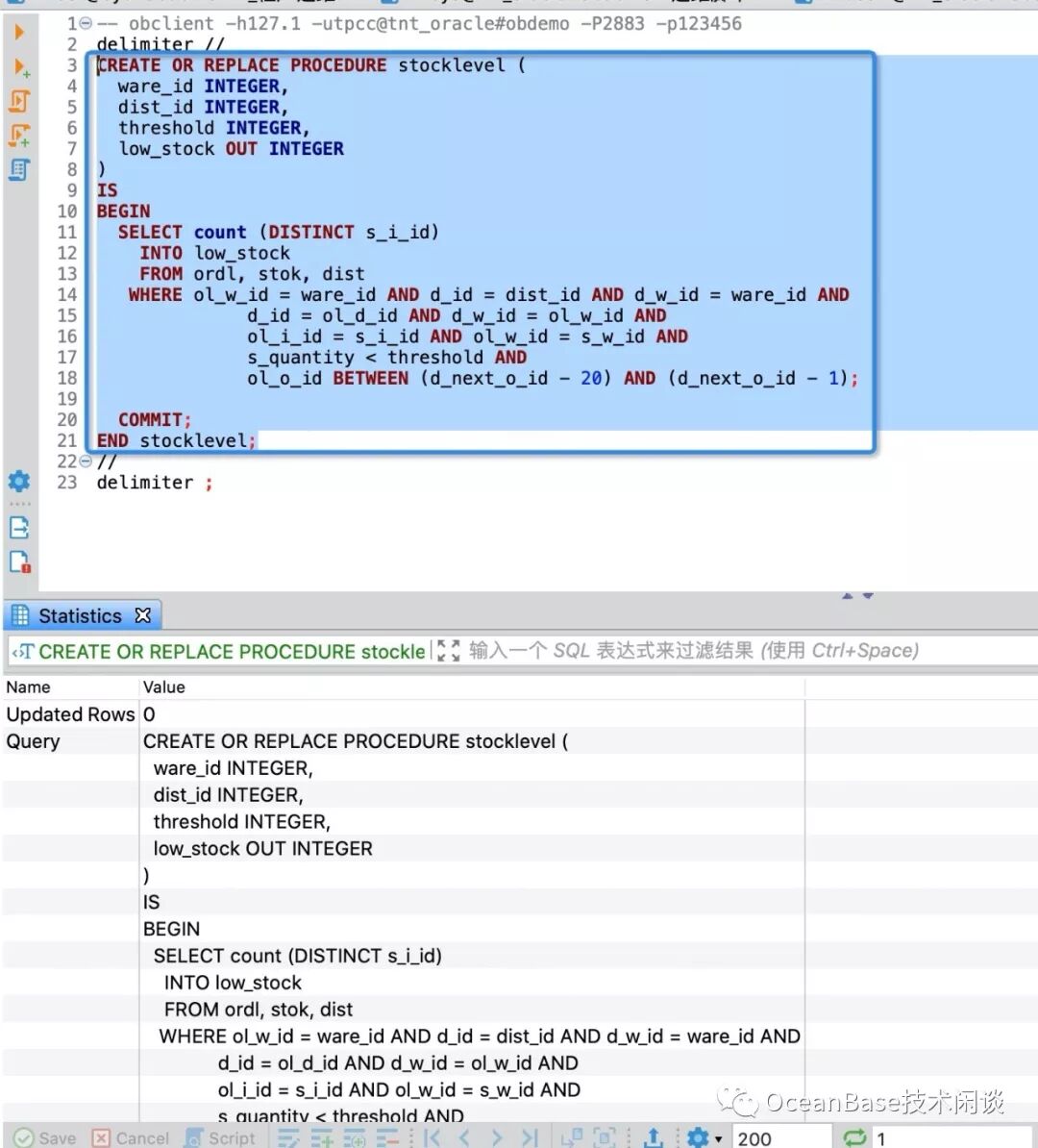Screen dimensions: 1038x1148
Task: Click the END stocklevel line in the editor
Action: [x=177, y=440]
